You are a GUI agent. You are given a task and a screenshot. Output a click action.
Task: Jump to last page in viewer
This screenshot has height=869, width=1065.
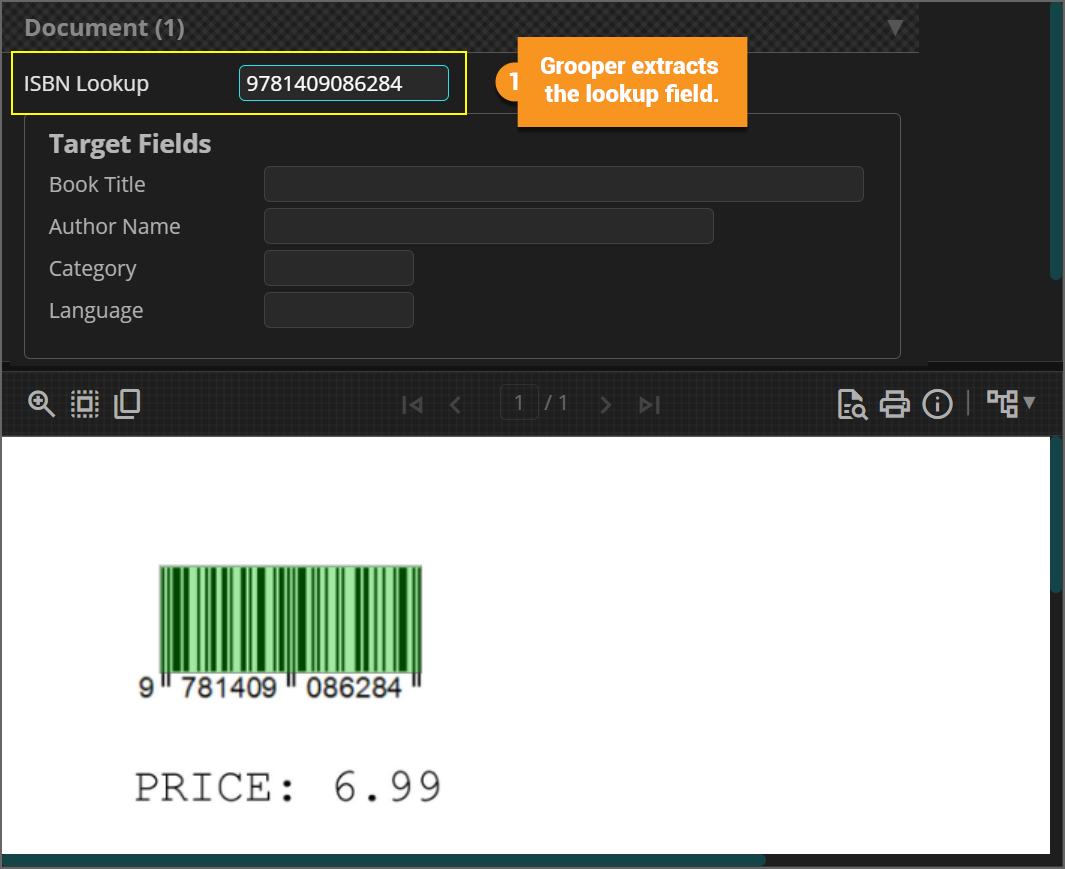point(649,405)
